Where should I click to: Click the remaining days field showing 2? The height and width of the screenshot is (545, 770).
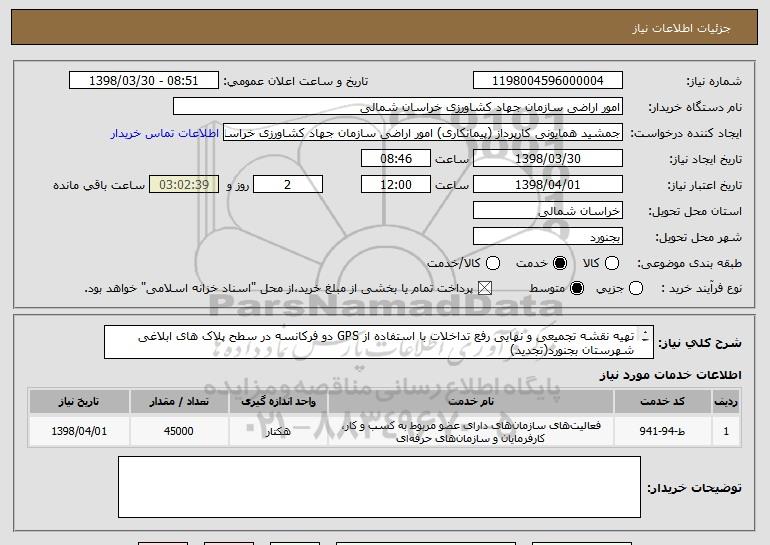point(288,185)
